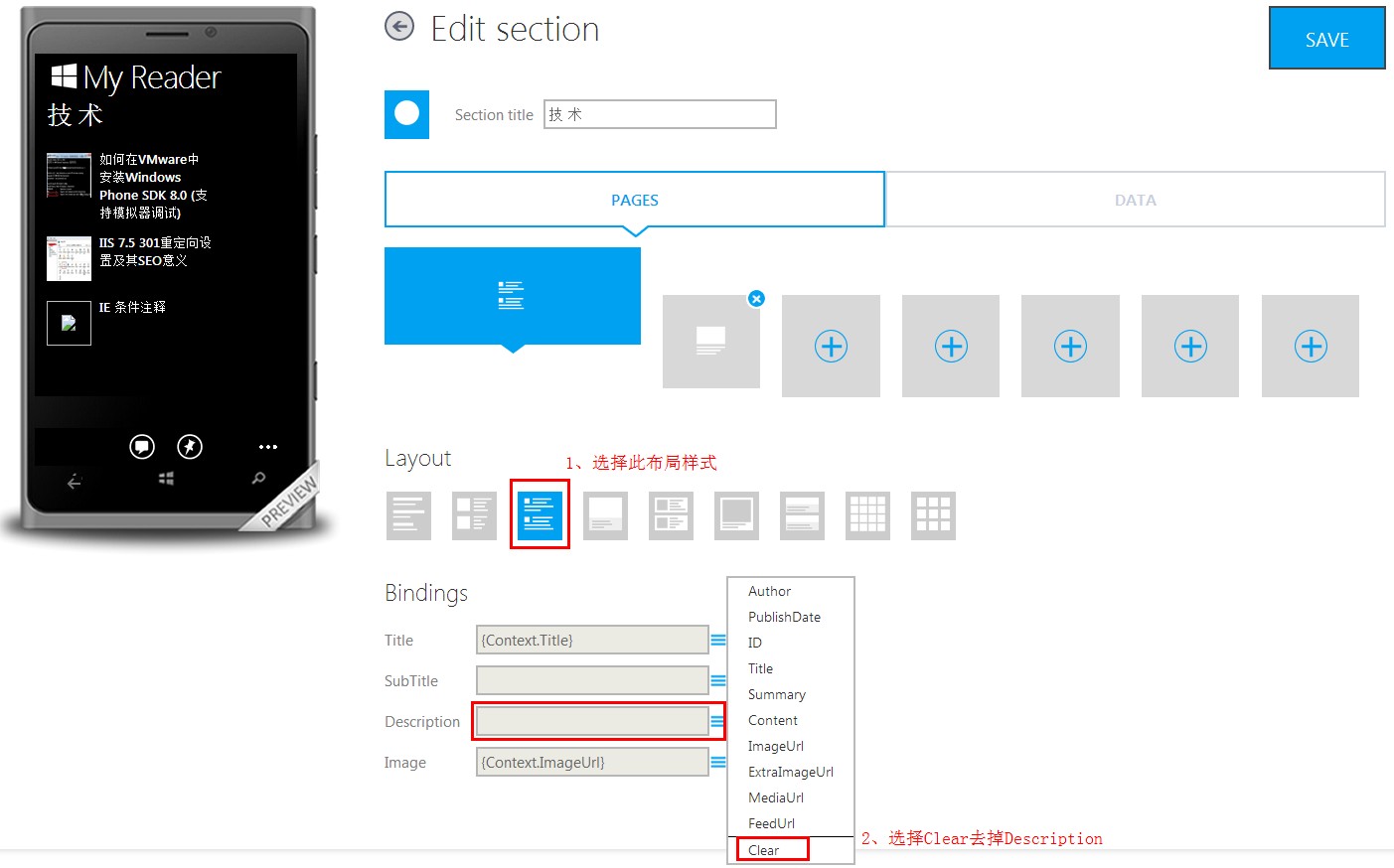Go back with the circular arrow icon
The height and width of the screenshot is (868, 1394).
coord(399,26)
